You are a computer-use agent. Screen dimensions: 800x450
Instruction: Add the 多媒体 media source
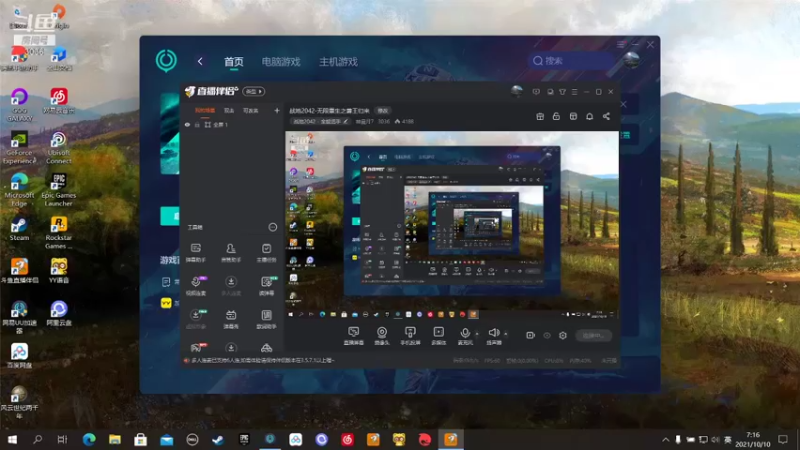438,336
